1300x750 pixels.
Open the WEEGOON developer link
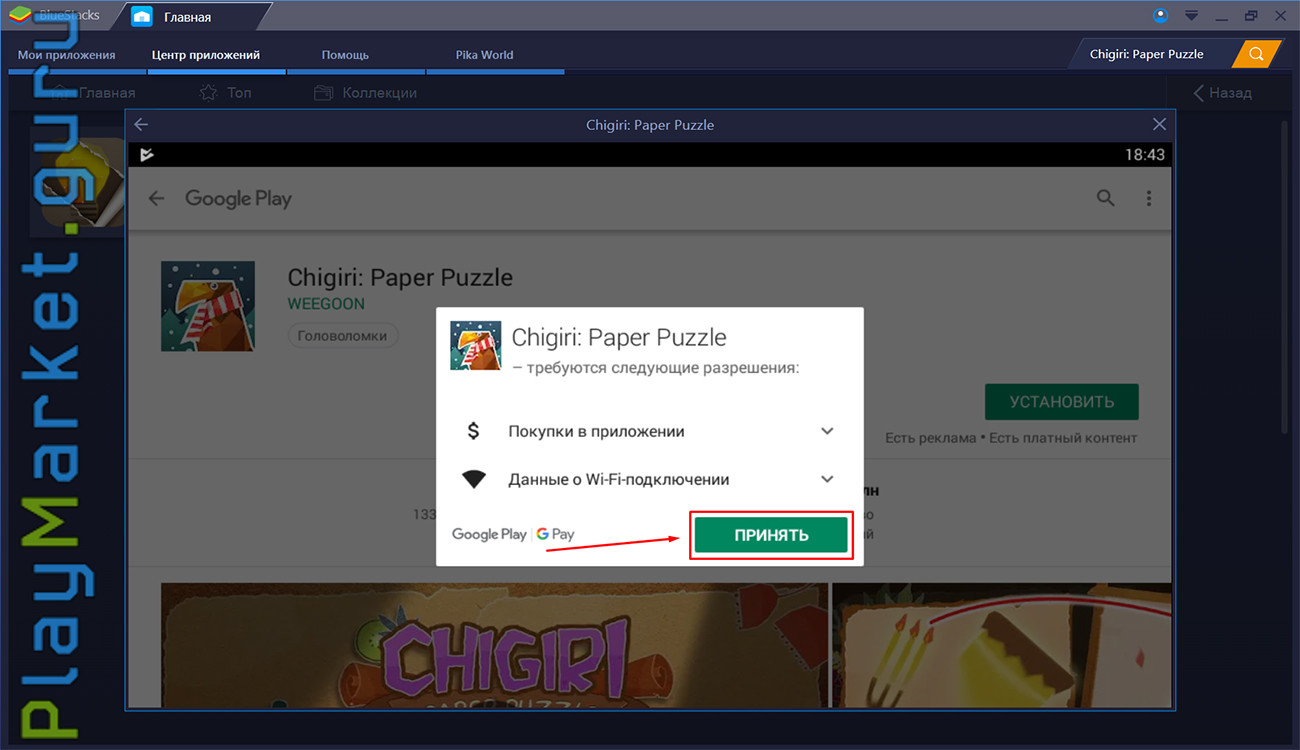click(326, 303)
